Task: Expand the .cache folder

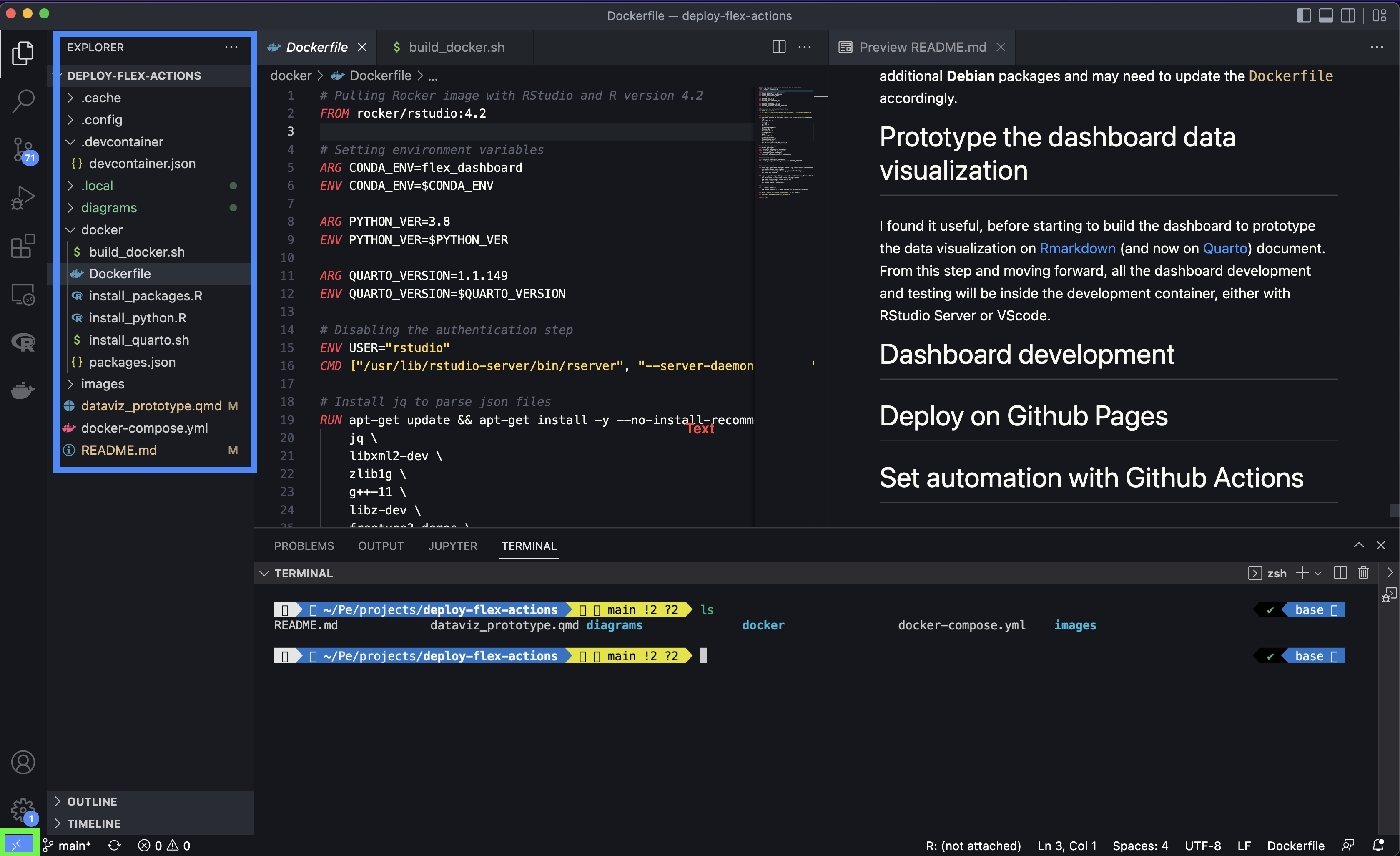Action: [x=101, y=98]
